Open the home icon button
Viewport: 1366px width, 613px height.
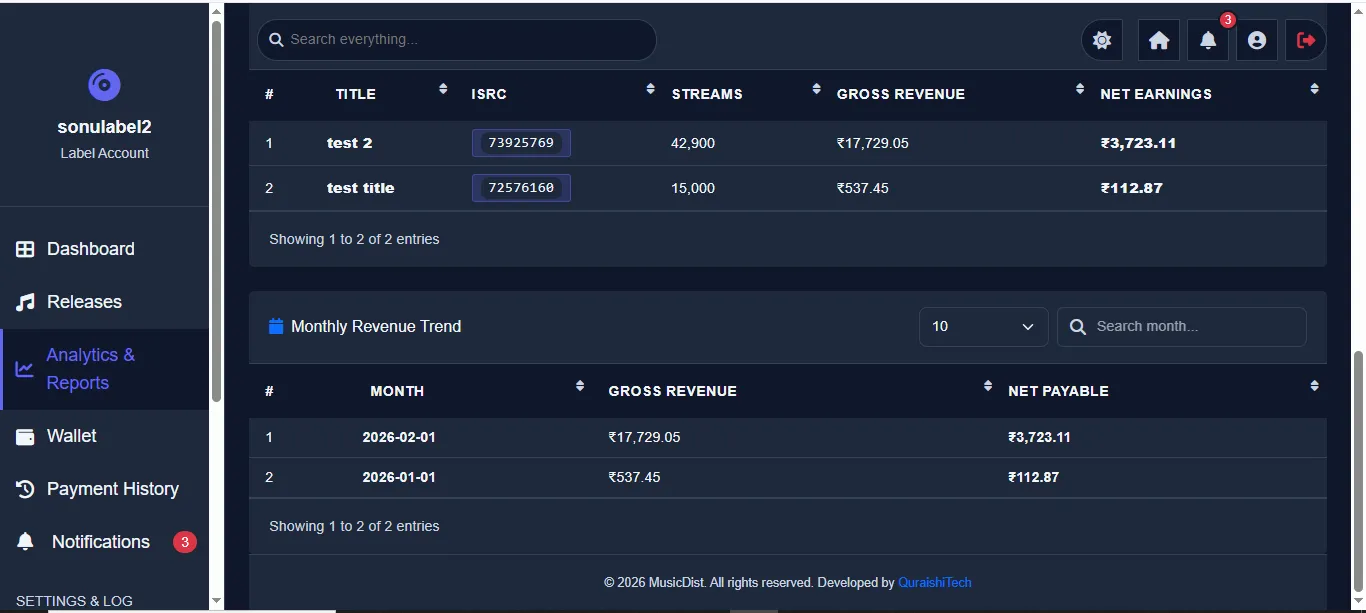(1159, 40)
